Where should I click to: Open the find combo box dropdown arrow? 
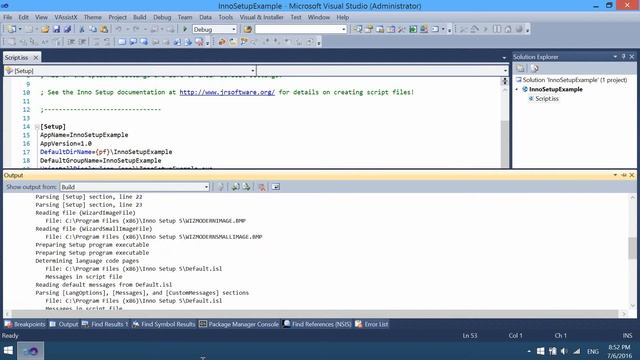click(343, 29)
